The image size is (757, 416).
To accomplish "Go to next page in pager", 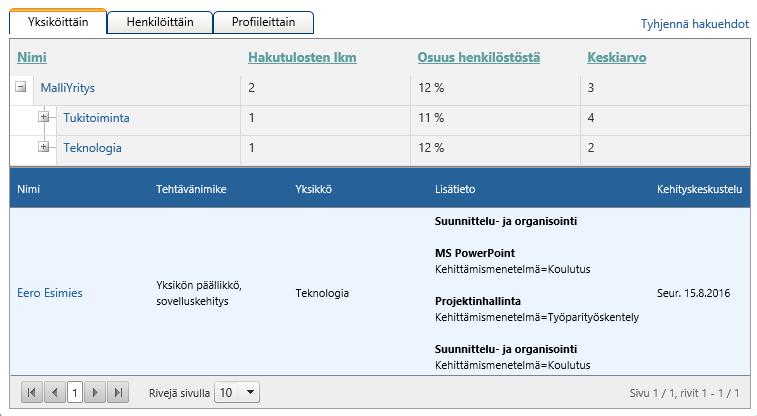I will (x=95, y=392).
